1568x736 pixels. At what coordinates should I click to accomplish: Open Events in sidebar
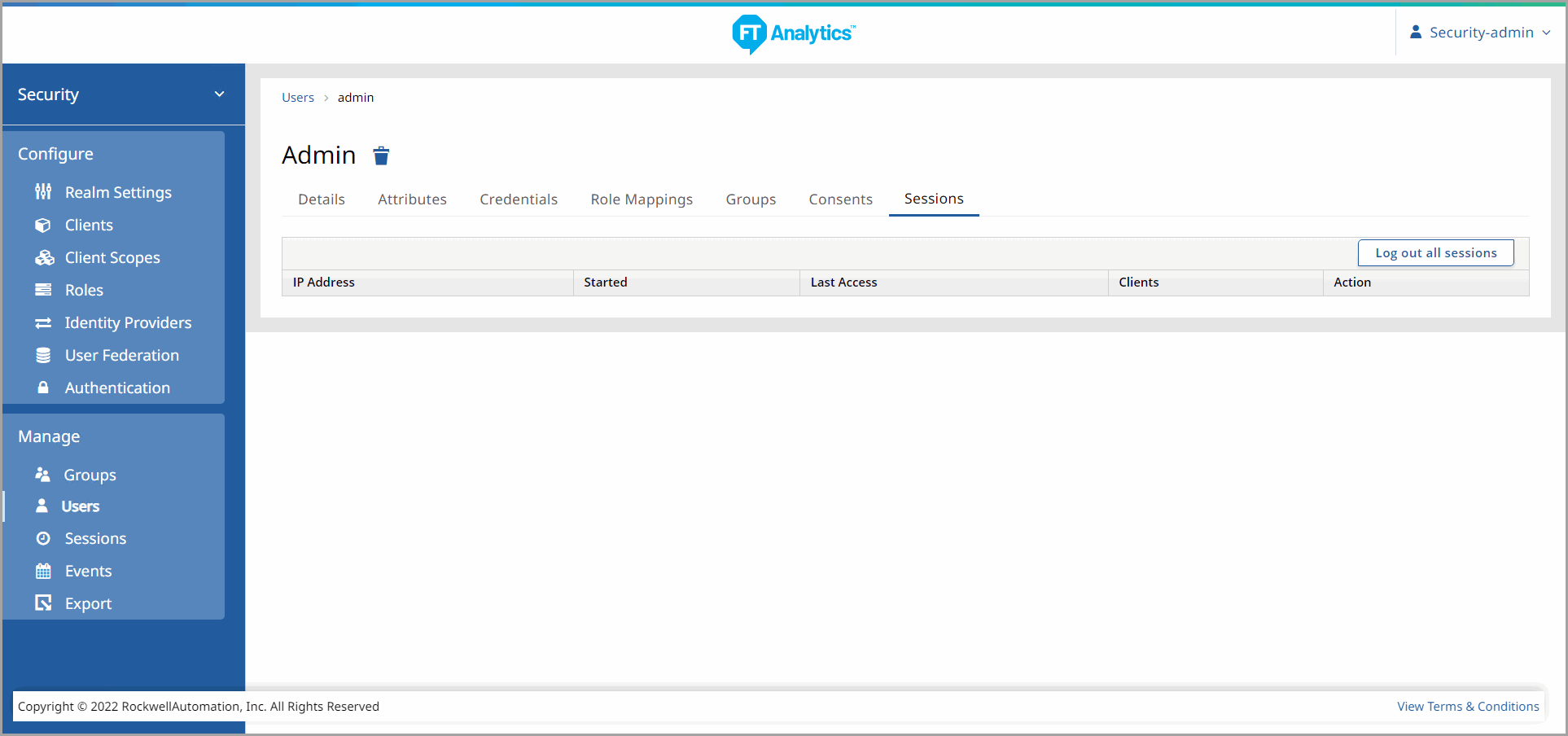point(88,571)
